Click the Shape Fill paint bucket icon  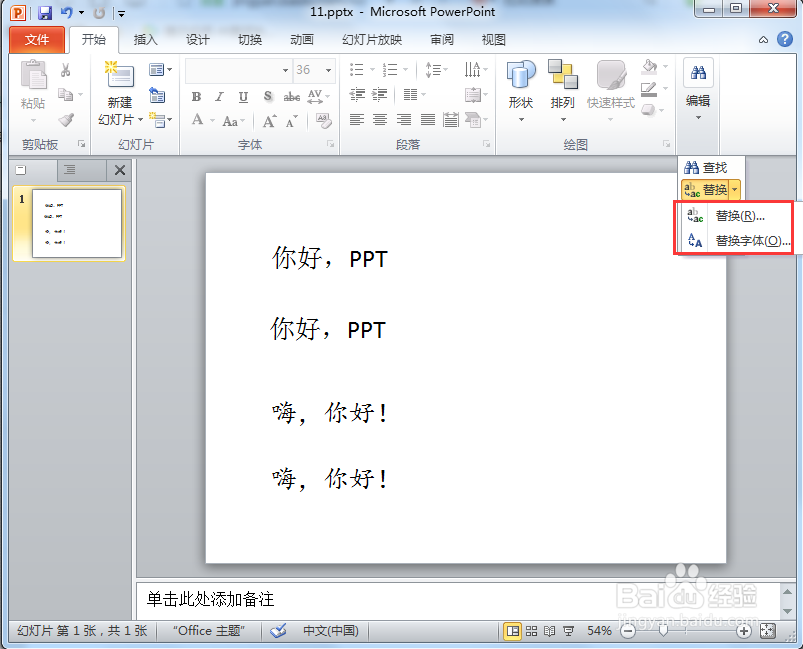pos(649,67)
